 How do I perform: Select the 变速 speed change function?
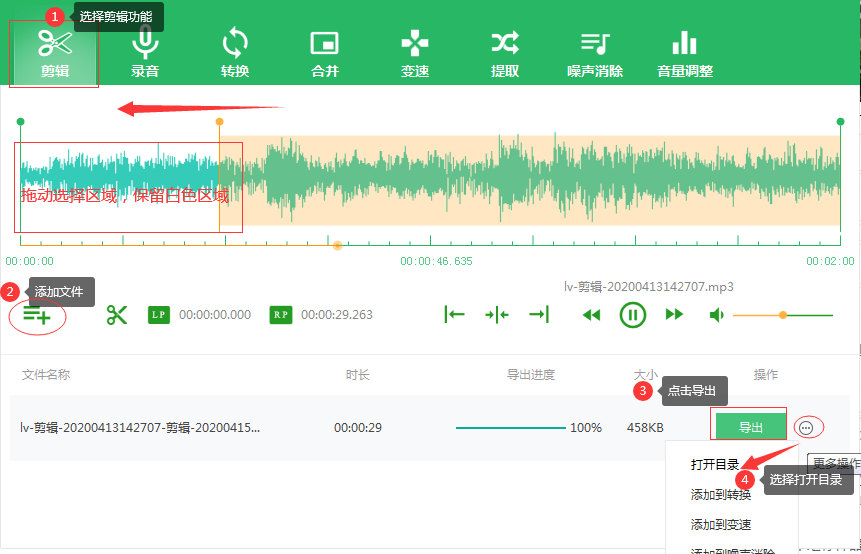415,53
